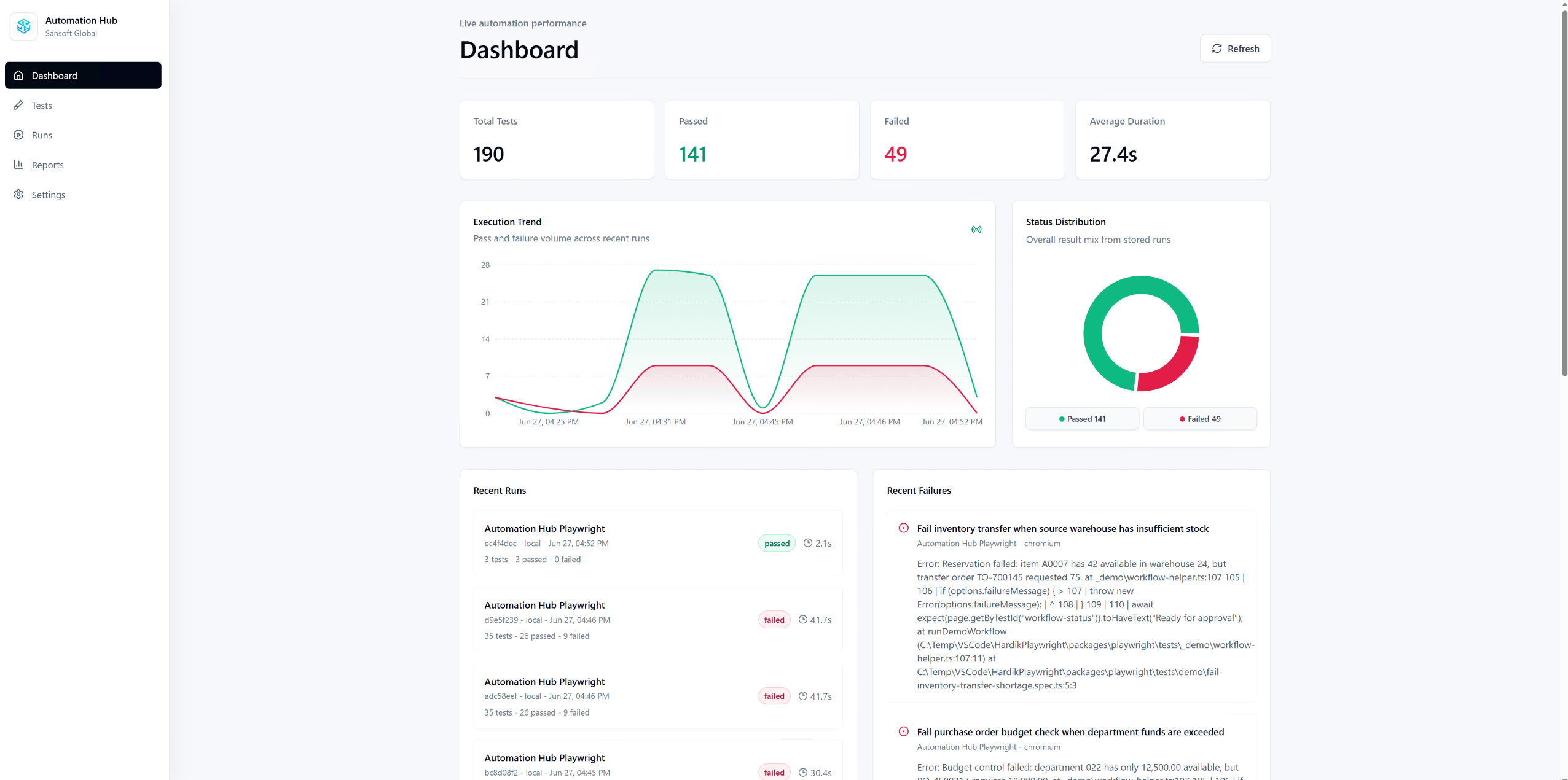Open the Failed 49 stat card
Image resolution: width=1568 pixels, height=780 pixels.
tap(967, 140)
